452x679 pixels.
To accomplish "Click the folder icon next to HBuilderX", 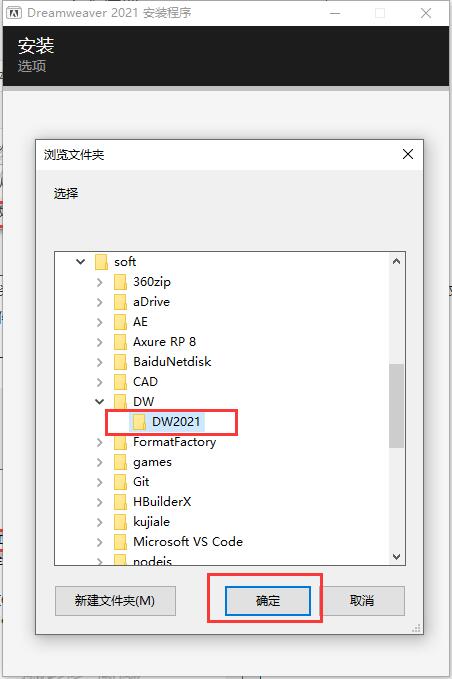I will point(120,501).
